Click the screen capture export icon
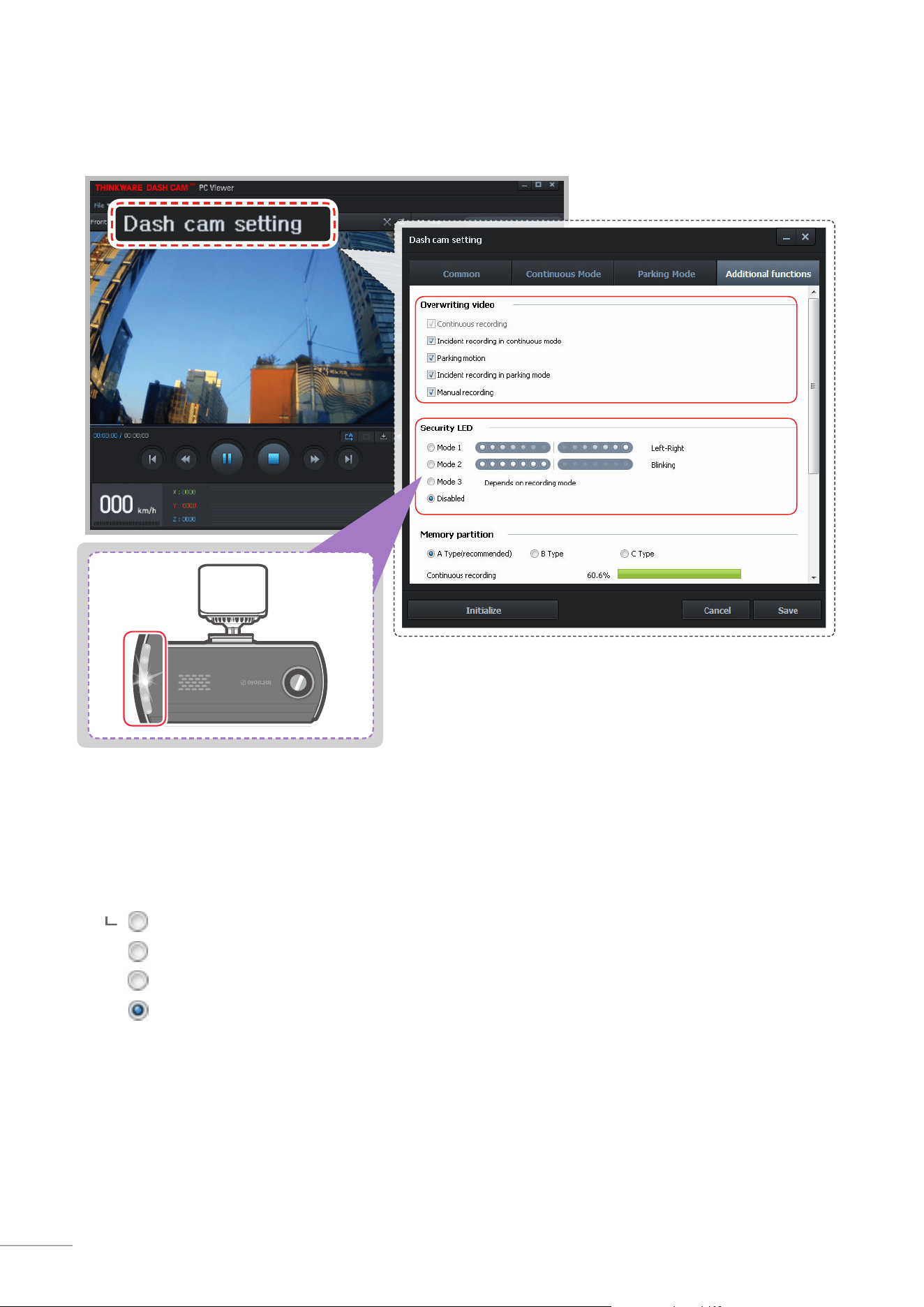This screenshot has width=924, height=1307. 348,436
